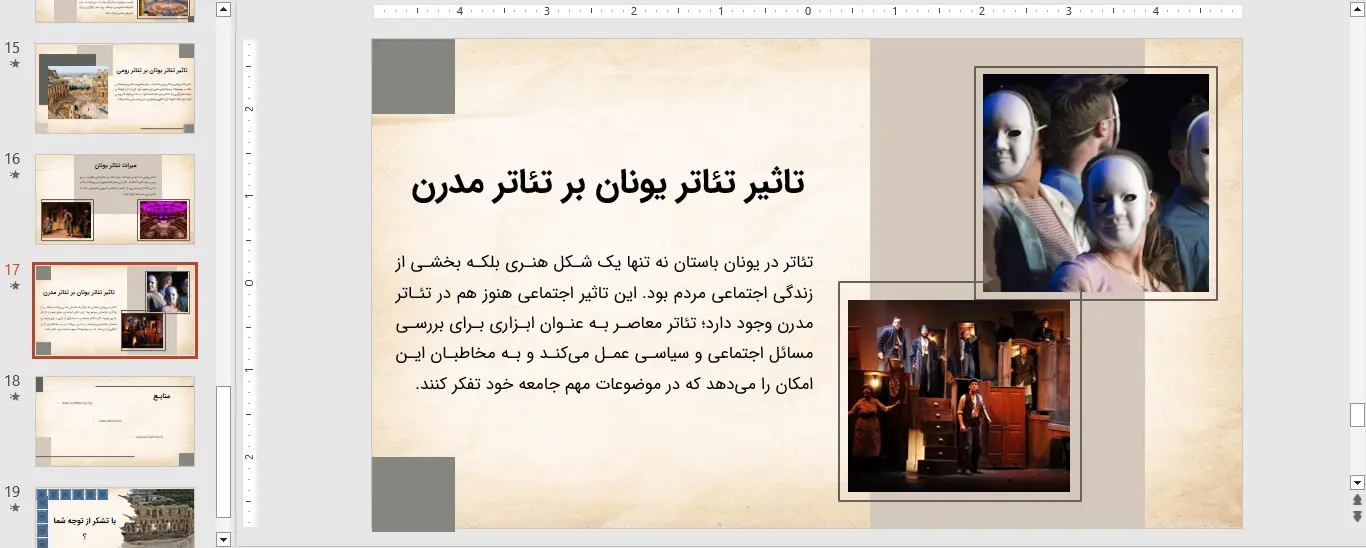Select slide 19 thumbnail

click(x=115, y=517)
